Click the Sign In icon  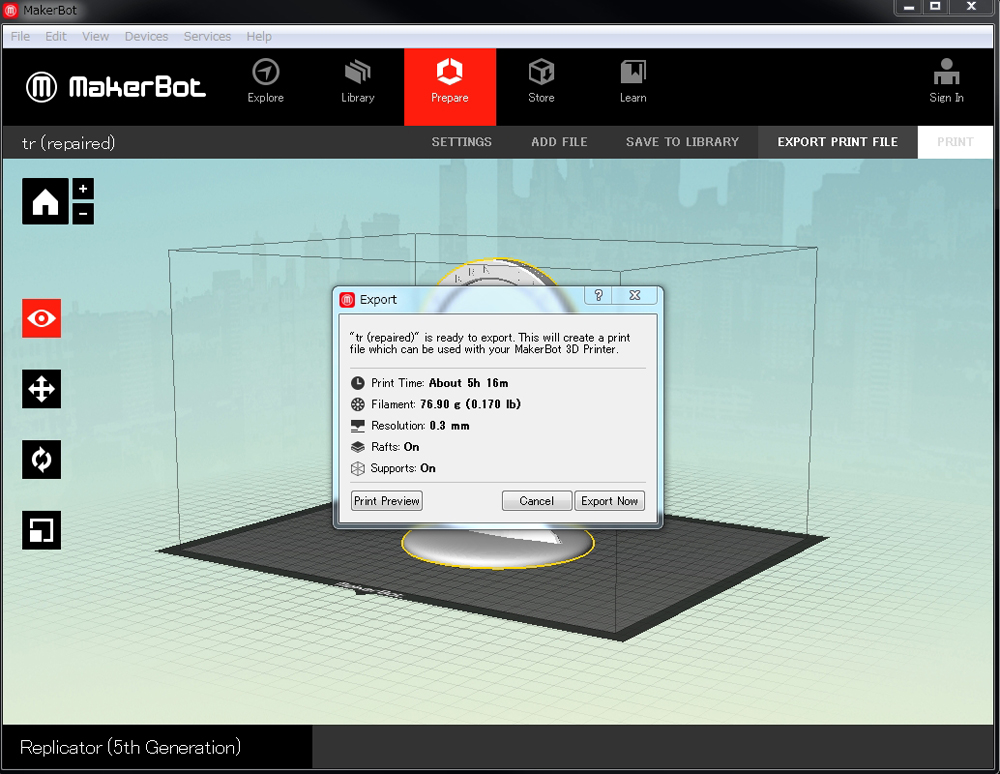point(946,81)
